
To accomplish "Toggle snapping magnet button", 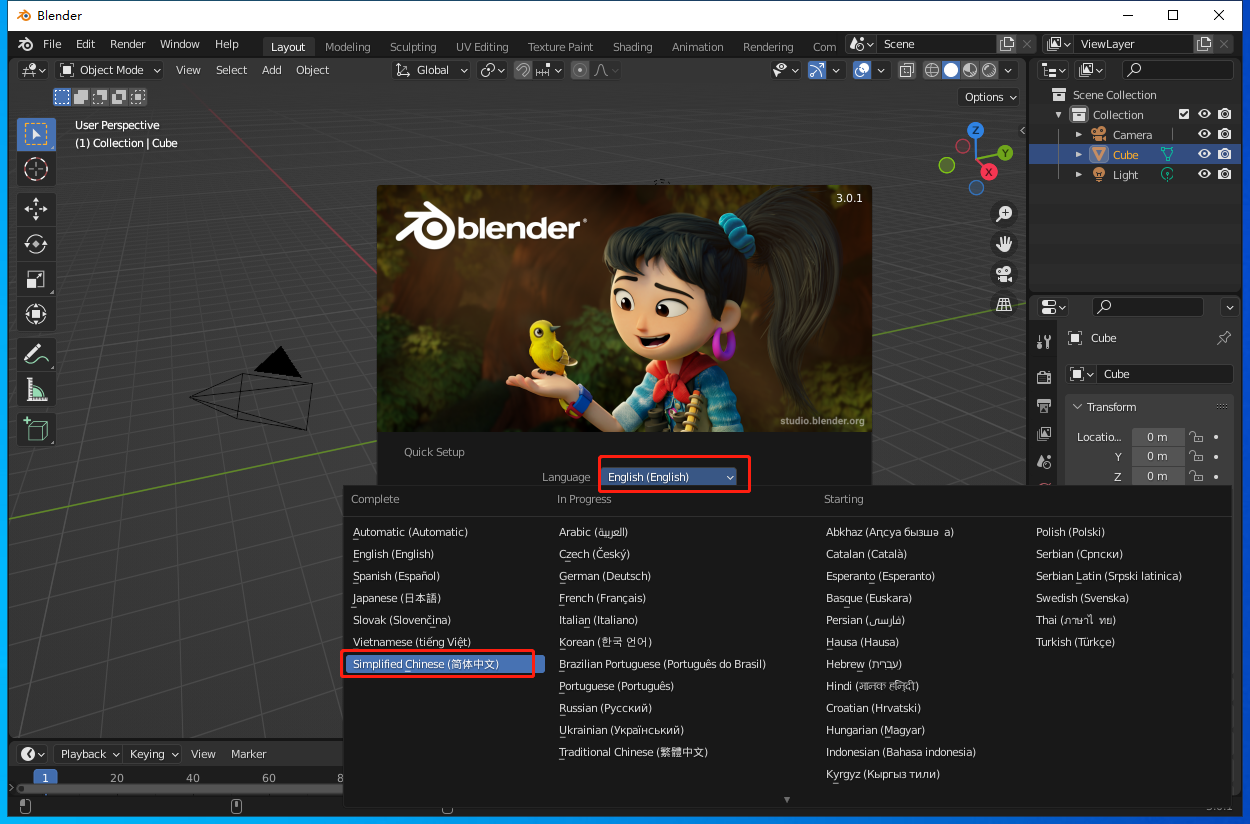I will point(523,70).
